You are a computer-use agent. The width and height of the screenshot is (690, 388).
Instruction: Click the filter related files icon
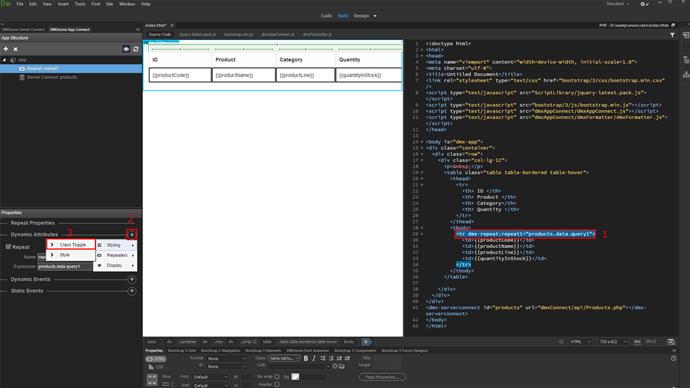coord(672,35)
